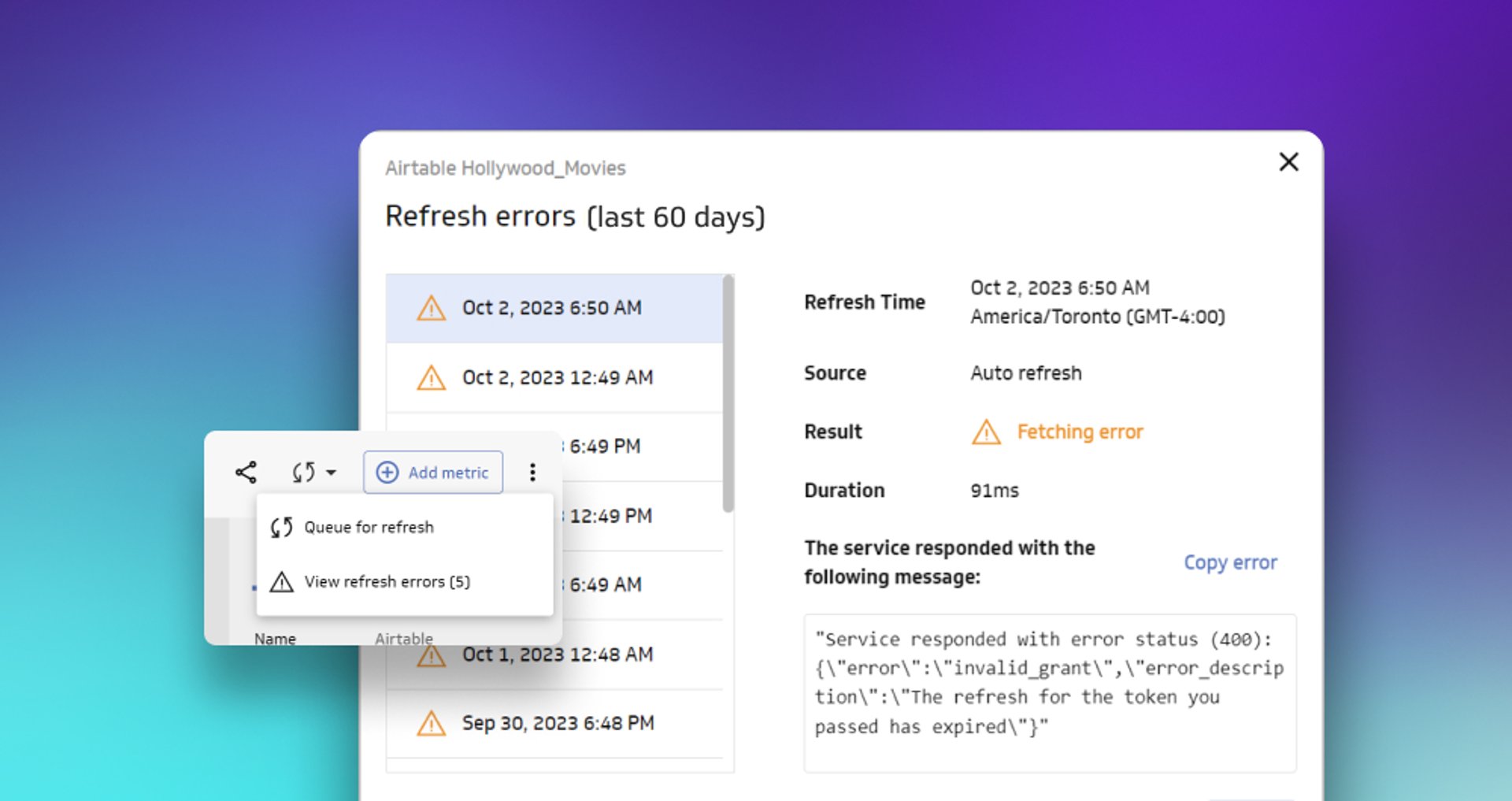Click the View refresh errors warning icon
This screenshot has width=1512, height=801.
pos(281,582)
